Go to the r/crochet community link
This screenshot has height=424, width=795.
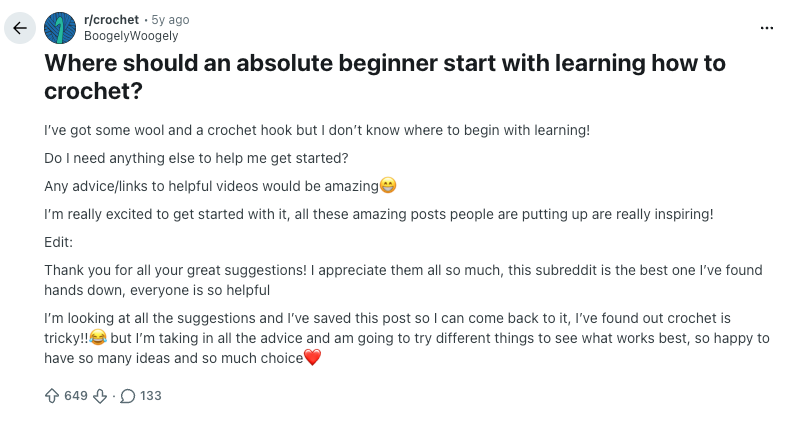pyautogui.click(x=111, y=20)
